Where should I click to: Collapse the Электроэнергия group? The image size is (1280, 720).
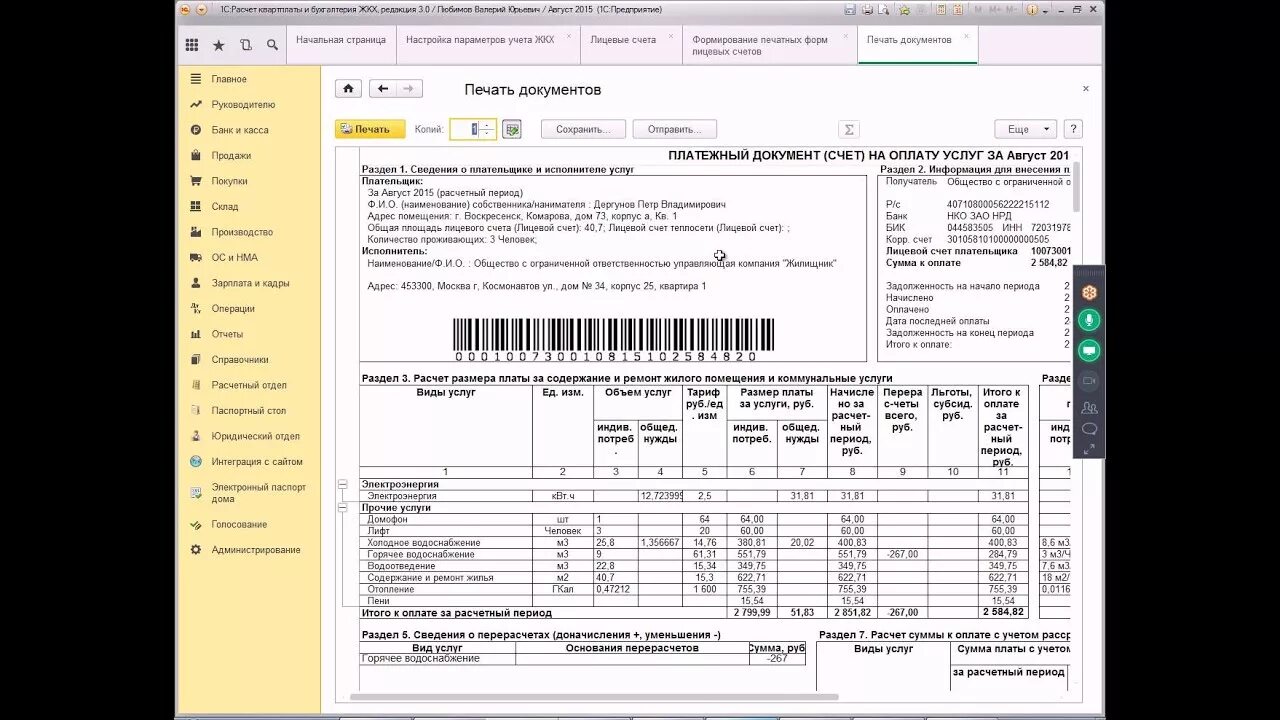coord(342,484)
